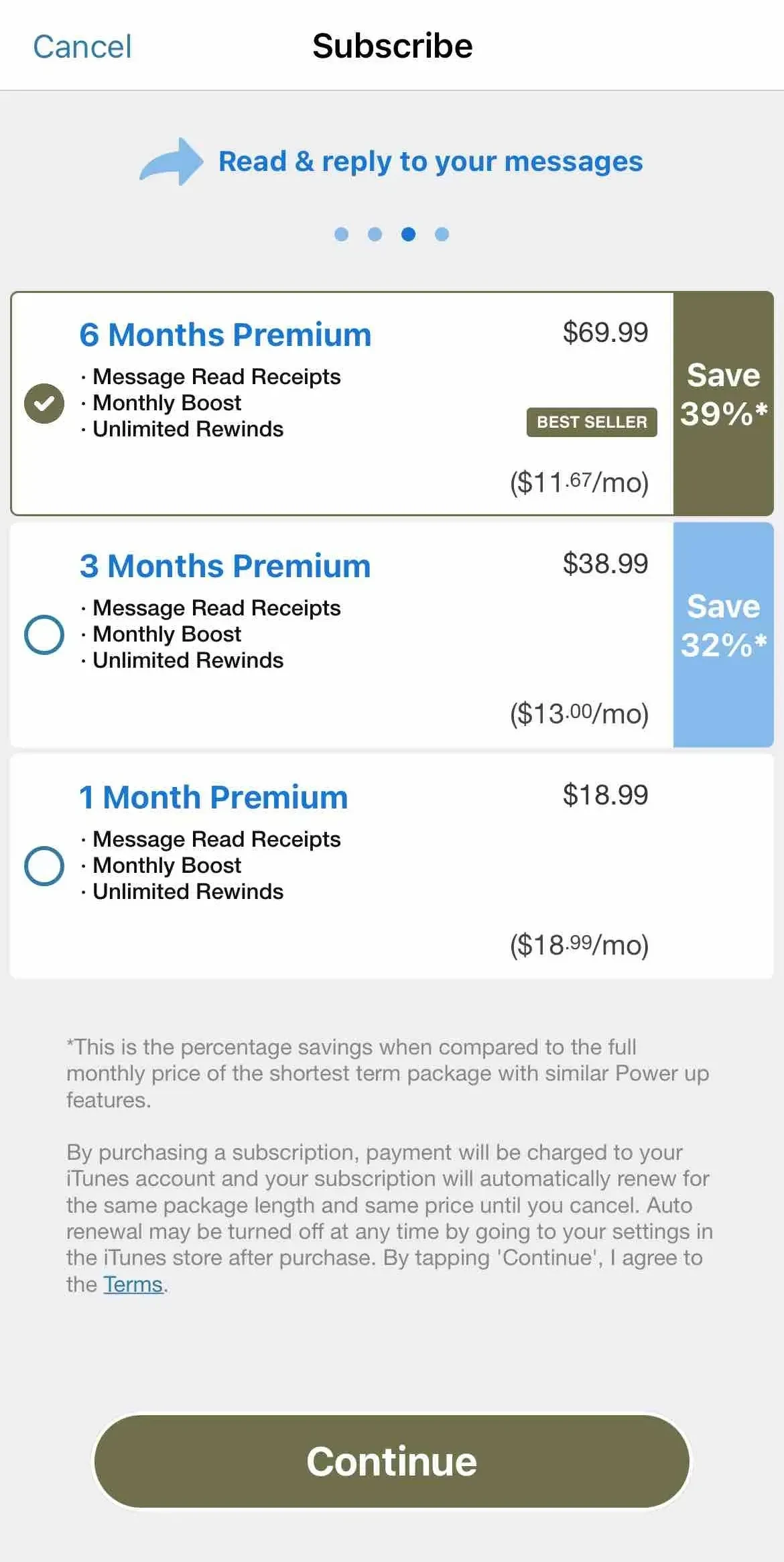Open the Terms link
Screen dimensions: 784x1562
(x=133, y=1284)
